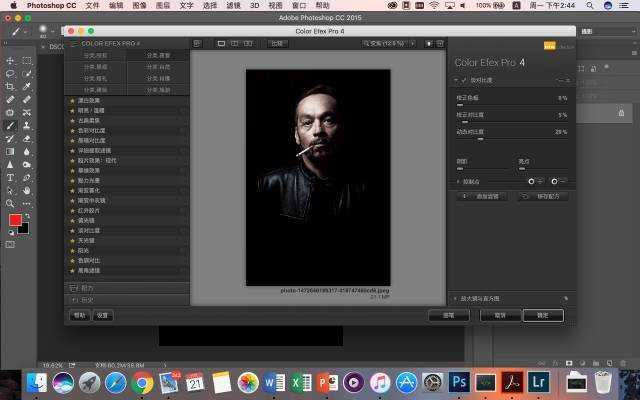Toggle favorite star for 天光镜 filter

point(72,240)
